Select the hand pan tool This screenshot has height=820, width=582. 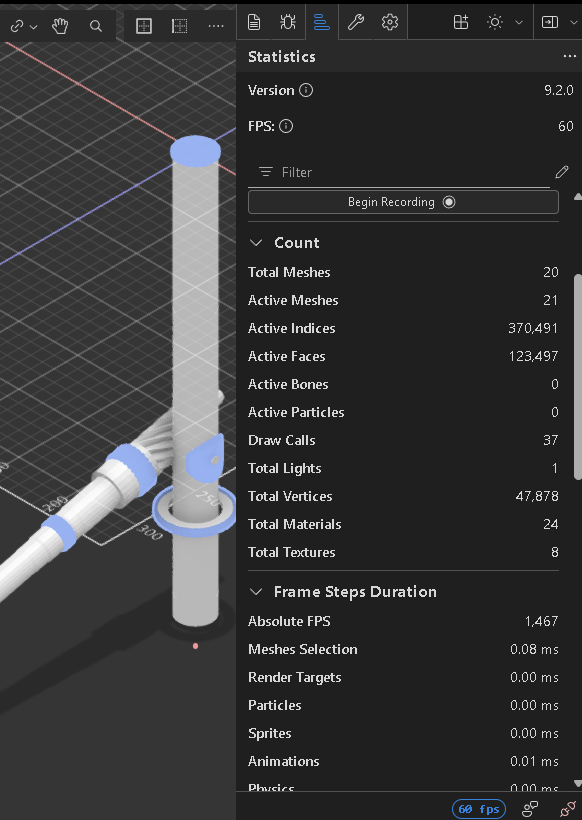click(60, 26)
